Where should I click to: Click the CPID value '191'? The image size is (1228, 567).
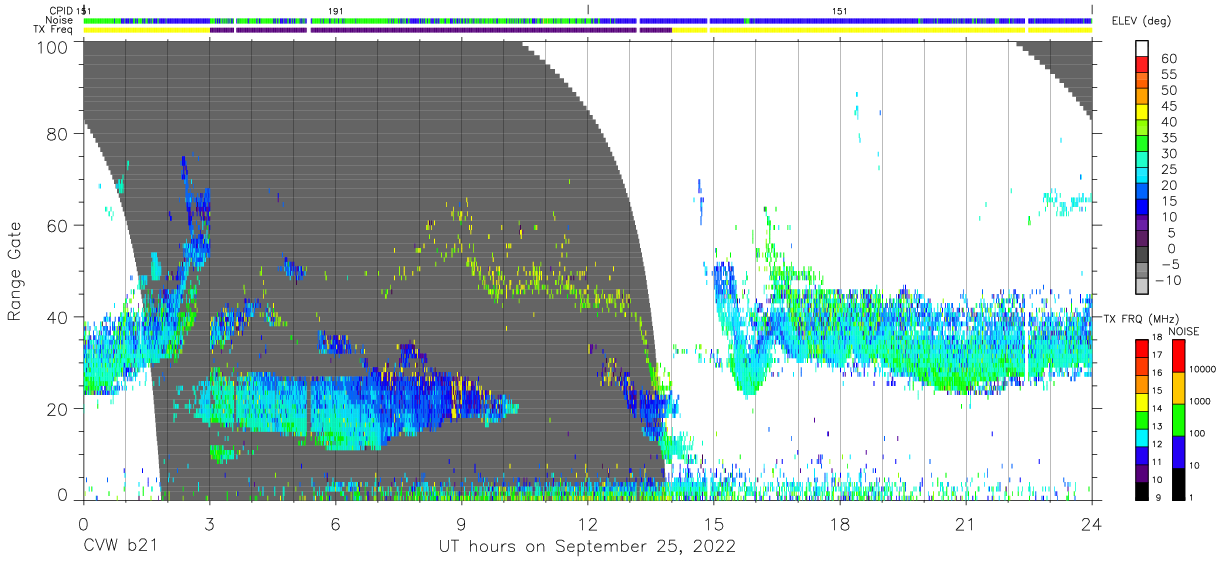[x=336, y=10]
